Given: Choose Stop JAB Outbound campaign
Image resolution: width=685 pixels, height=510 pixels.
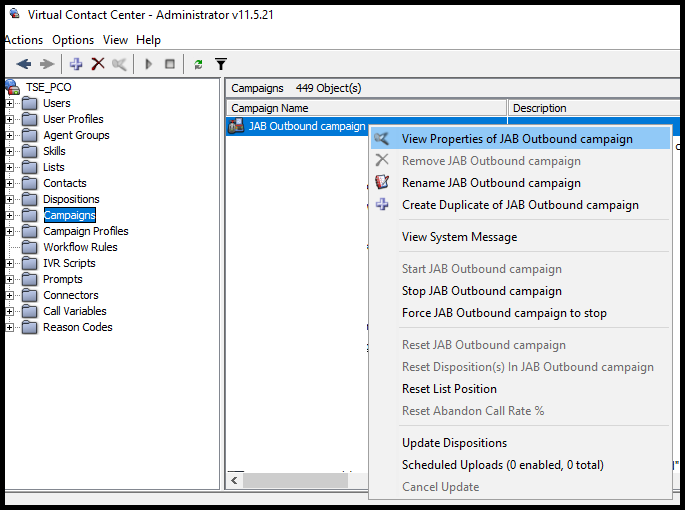Looking at the screenshot, I should point(482,291).
